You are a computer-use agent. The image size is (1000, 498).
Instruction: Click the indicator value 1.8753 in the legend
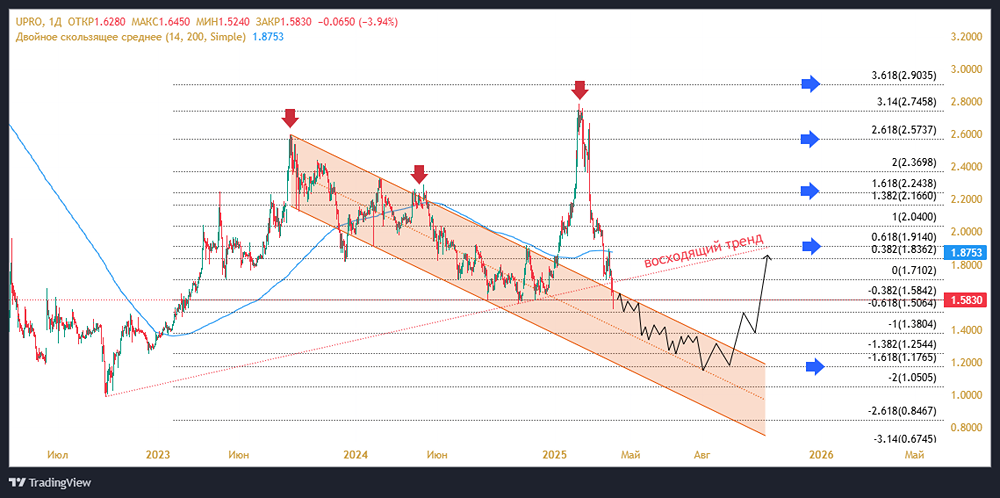tap(268, 37)
